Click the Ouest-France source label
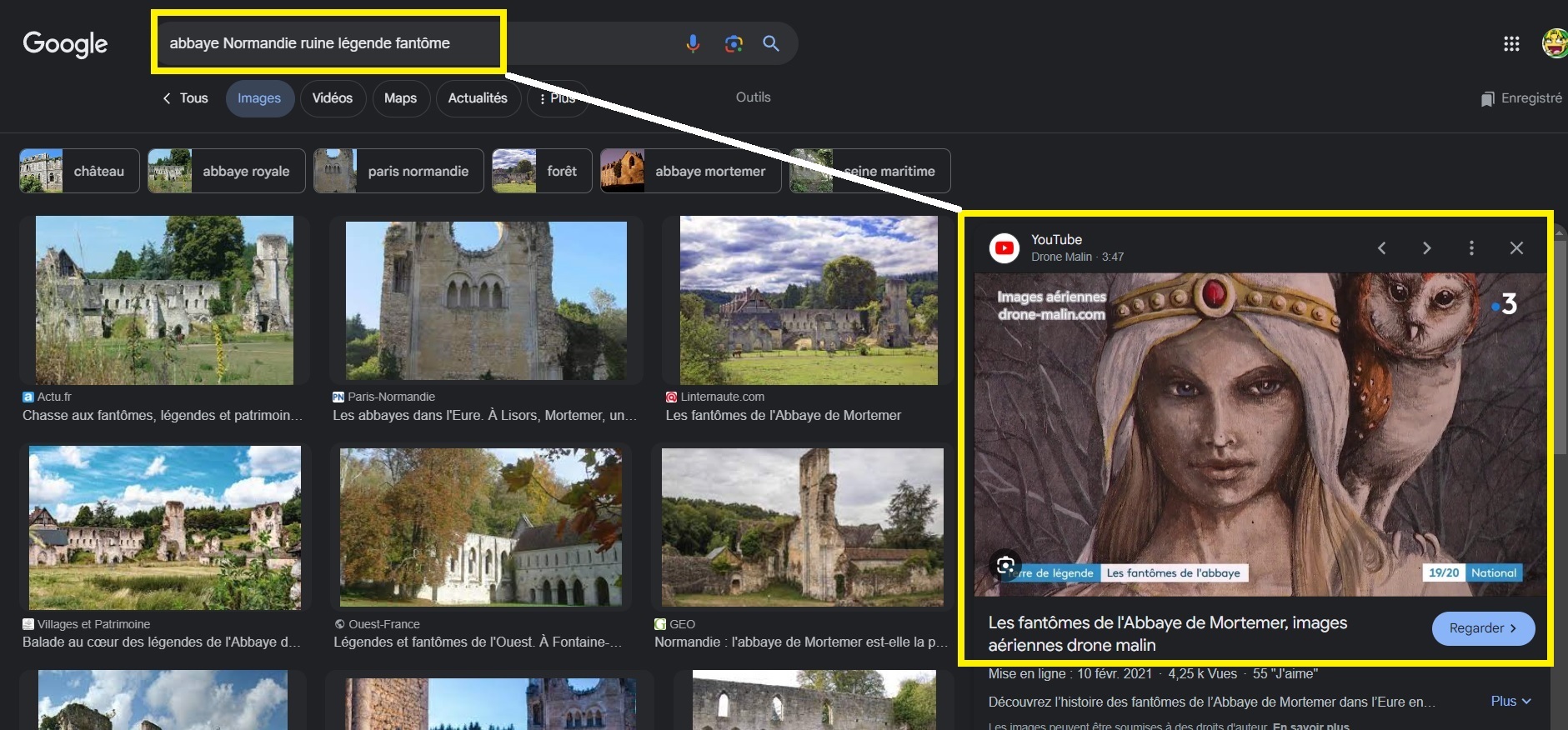 point(384,624)
